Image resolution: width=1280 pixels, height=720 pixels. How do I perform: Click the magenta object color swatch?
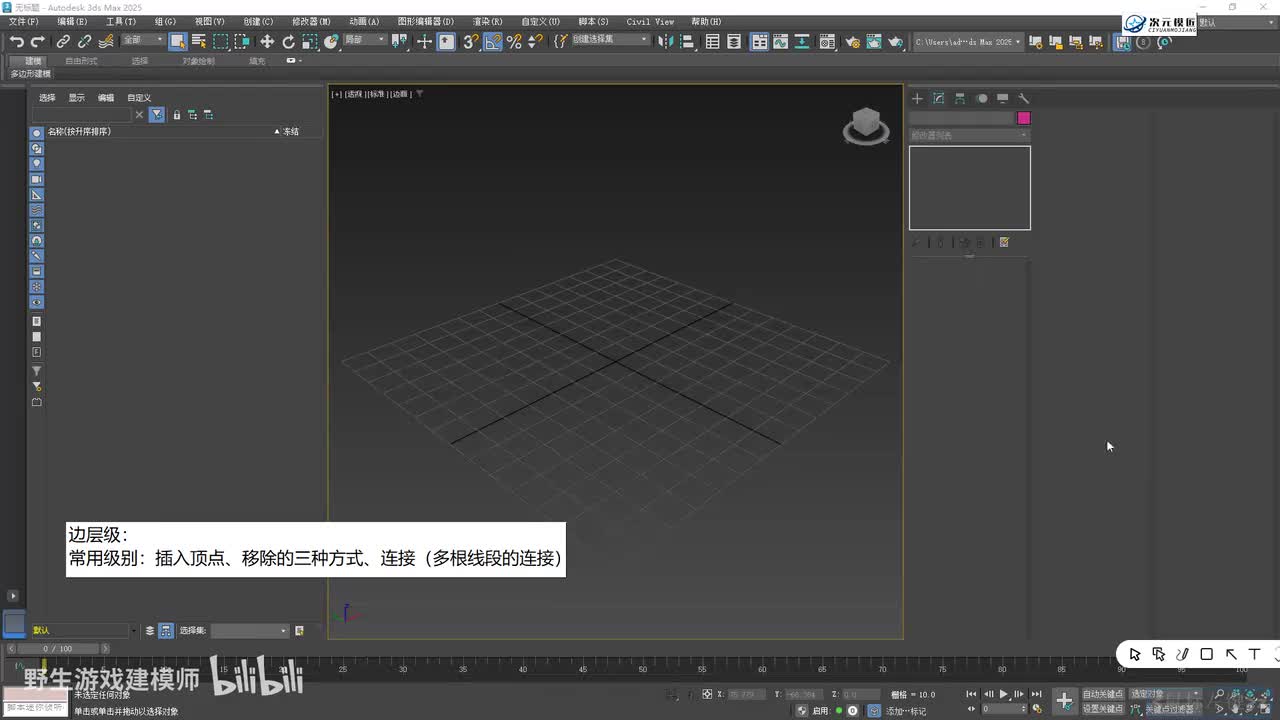(1023, 118)
